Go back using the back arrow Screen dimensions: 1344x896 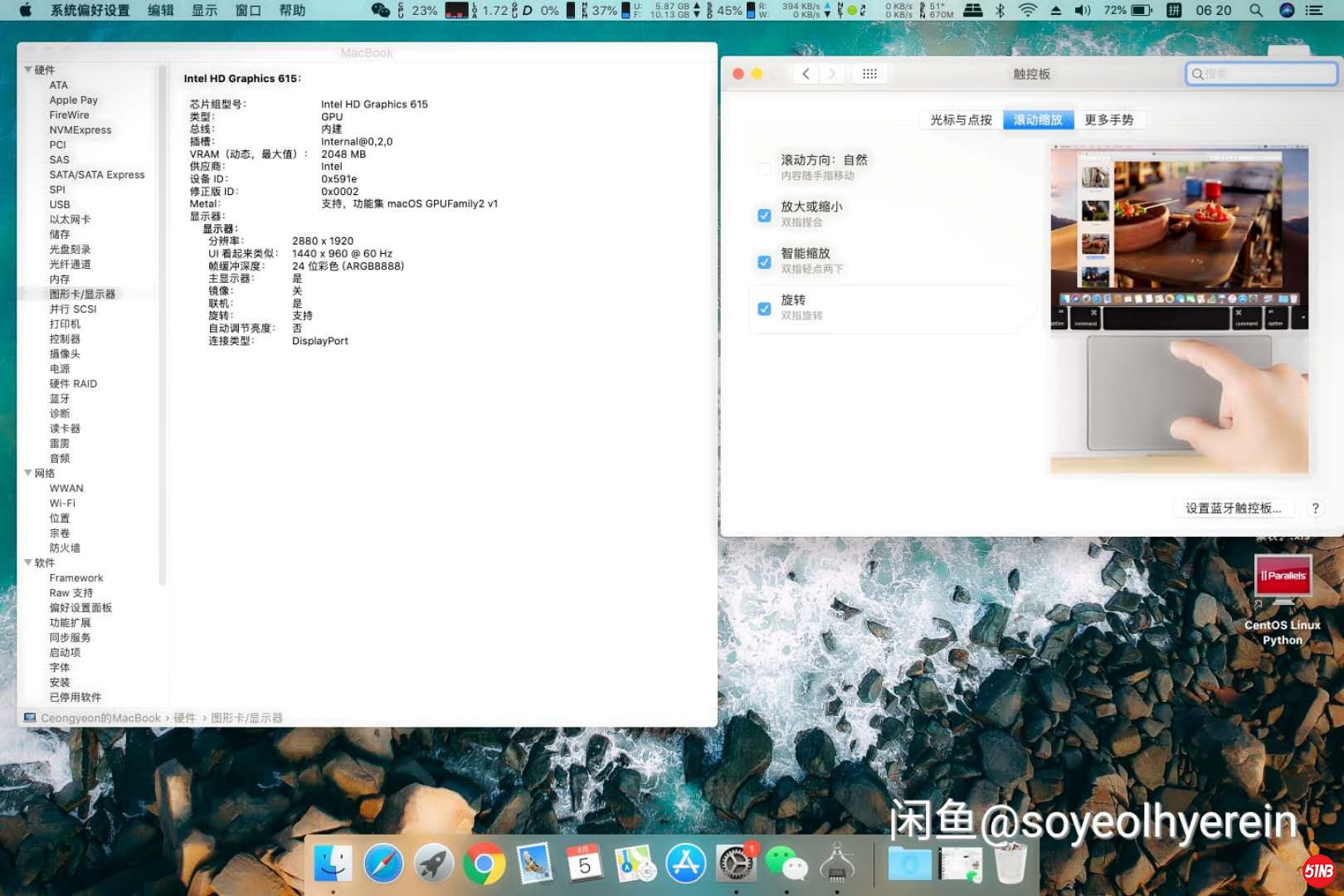pyautogui.click(x=806, y=74)
